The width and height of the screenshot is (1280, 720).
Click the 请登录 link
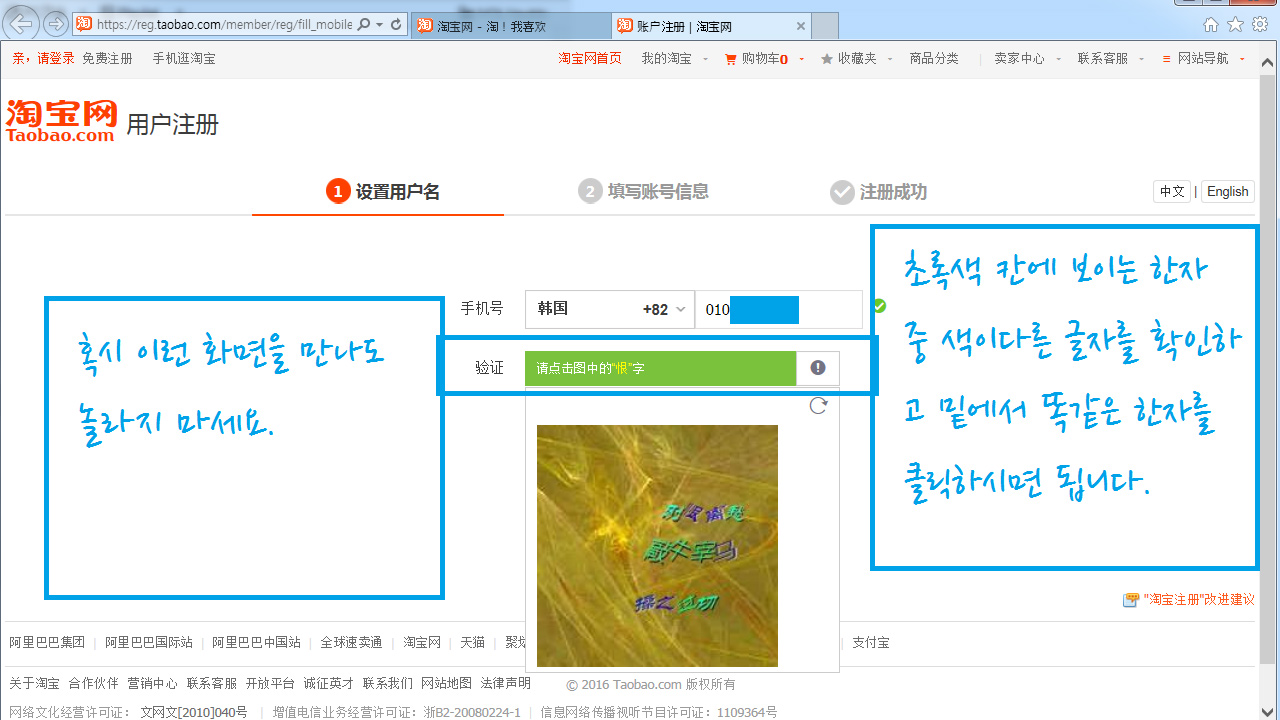[56, 59]
